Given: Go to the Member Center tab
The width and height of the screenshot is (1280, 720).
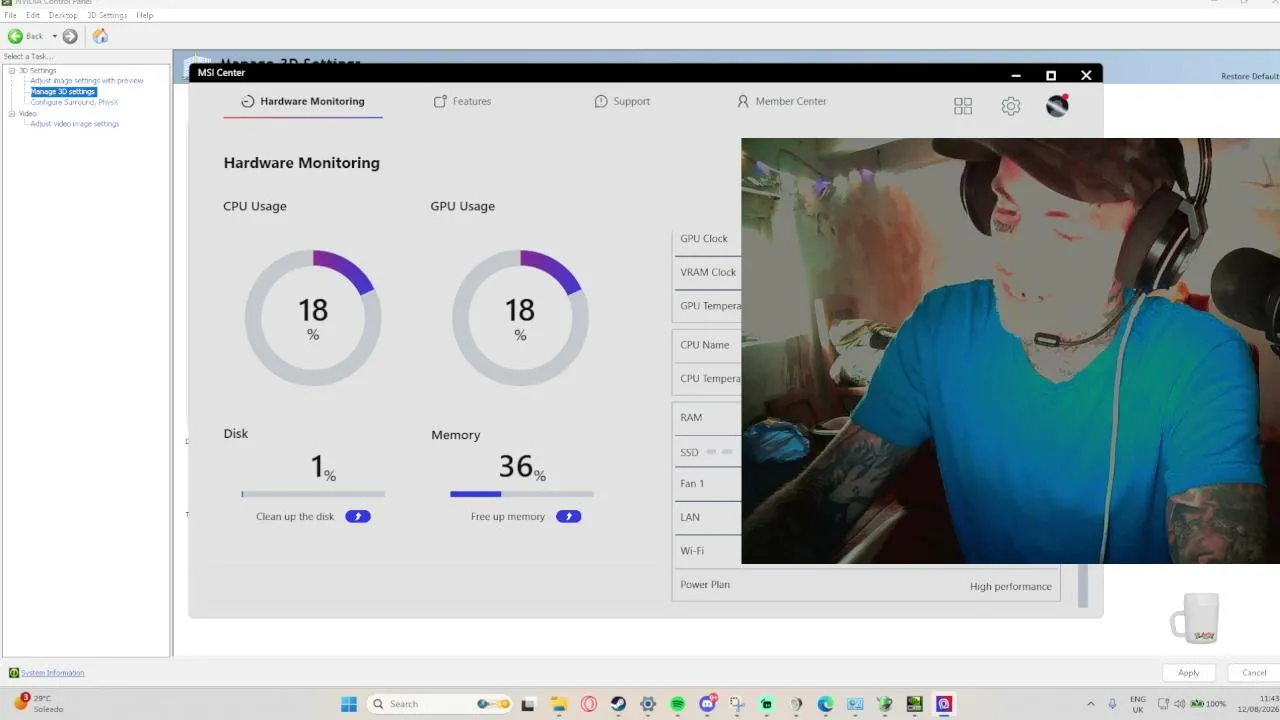Looking at the screenshot, I should pyautogui.click(x=782, y=101).
